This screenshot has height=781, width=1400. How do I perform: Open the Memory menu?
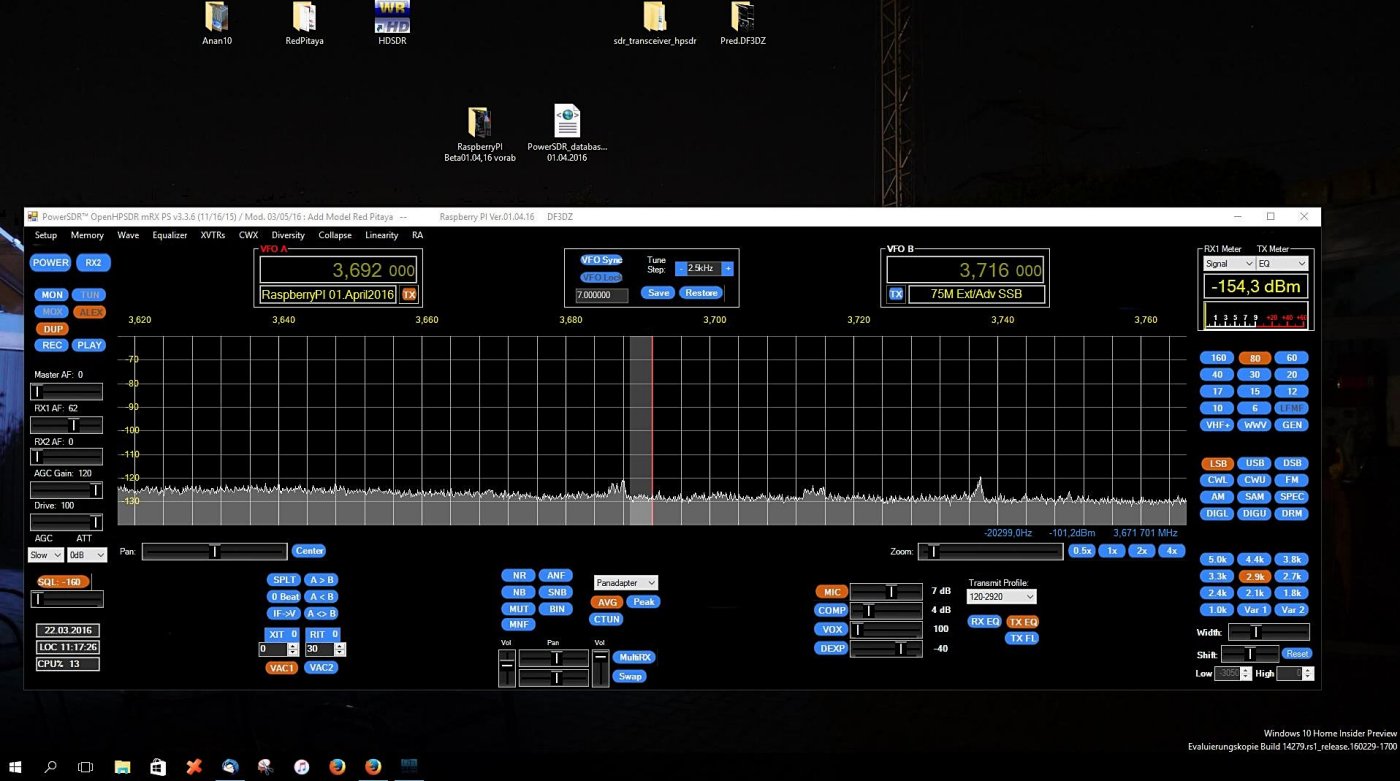(x=87, y=236)
